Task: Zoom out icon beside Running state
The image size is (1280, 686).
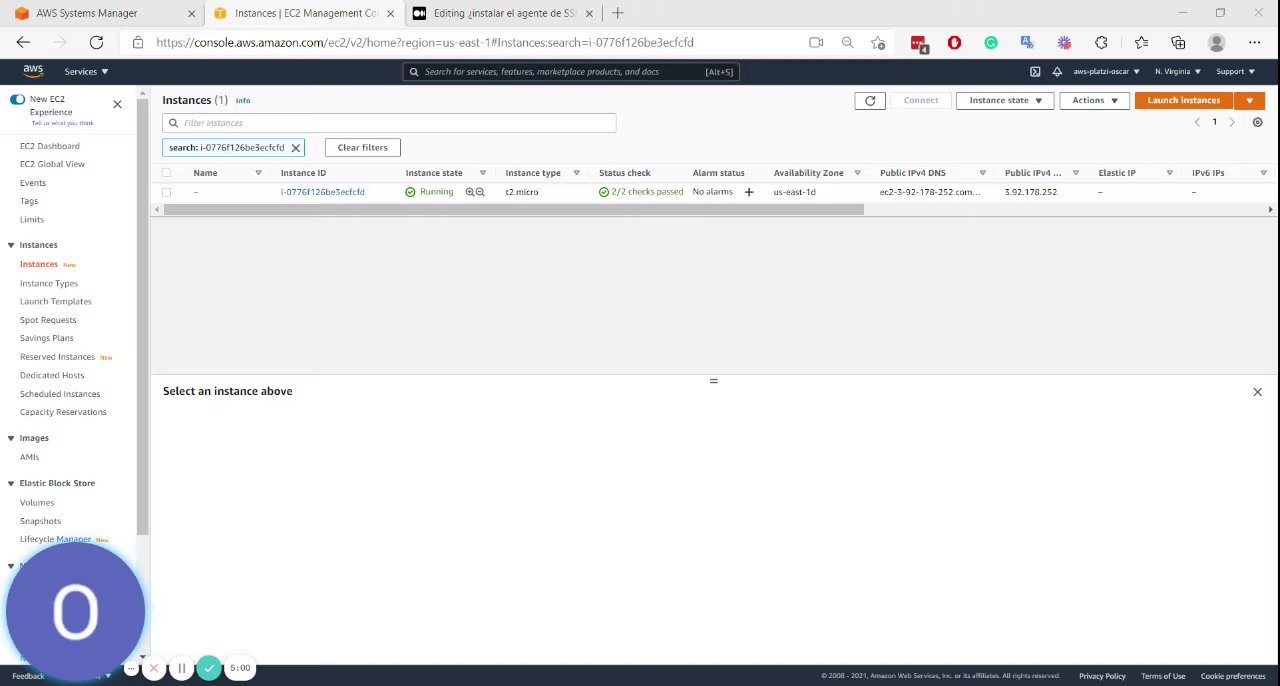Action: [480, 192]
